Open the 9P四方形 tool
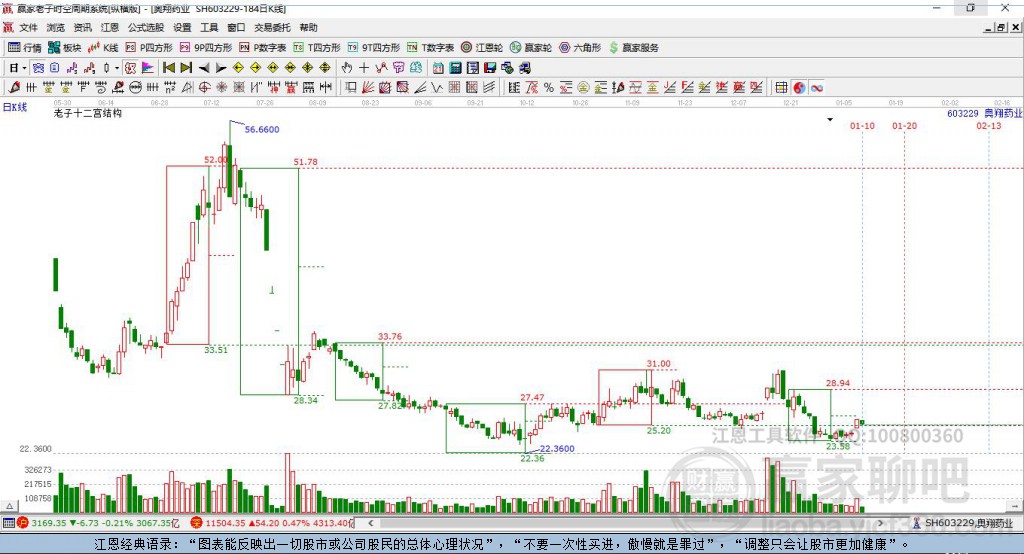The width and height of the screenshot is (1024, 554). 206,48
